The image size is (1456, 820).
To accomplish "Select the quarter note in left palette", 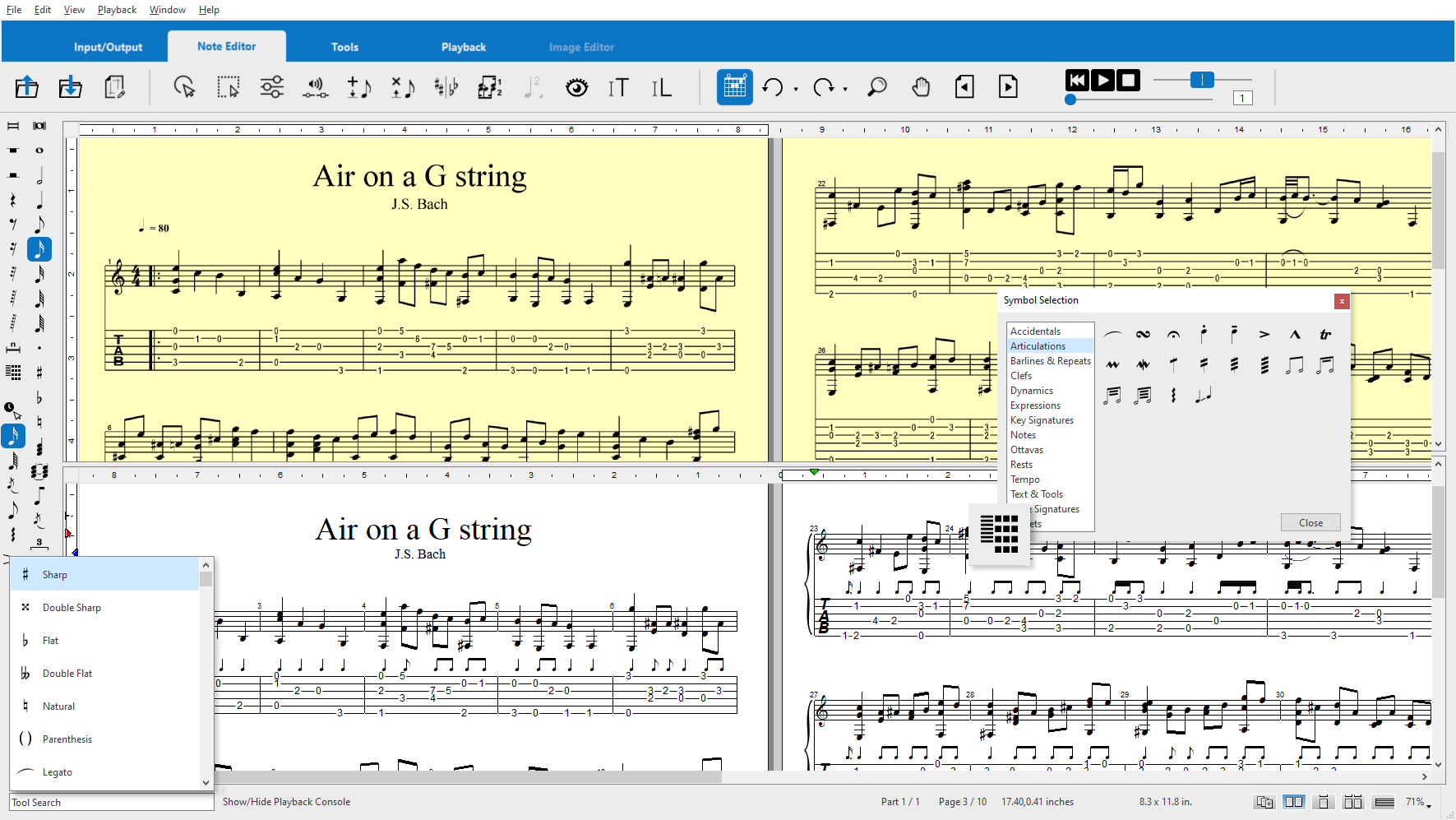I will tap(39, 200).
